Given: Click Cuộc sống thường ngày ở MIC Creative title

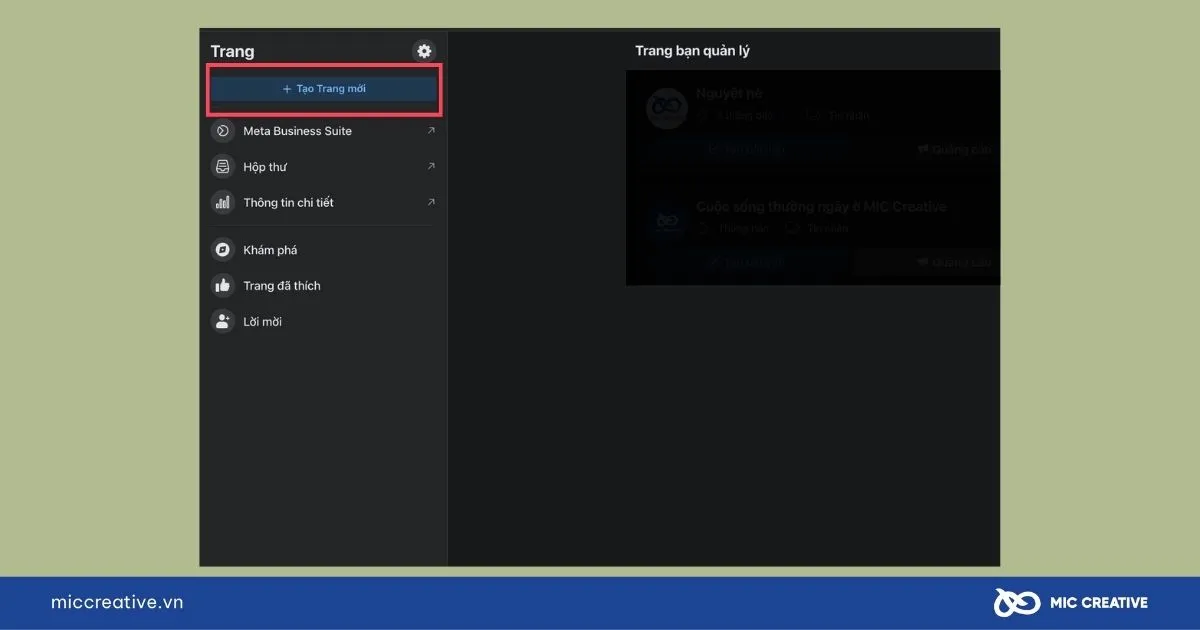Looking at the screenshot, I should pyautogui.click(x=820, y=207).
